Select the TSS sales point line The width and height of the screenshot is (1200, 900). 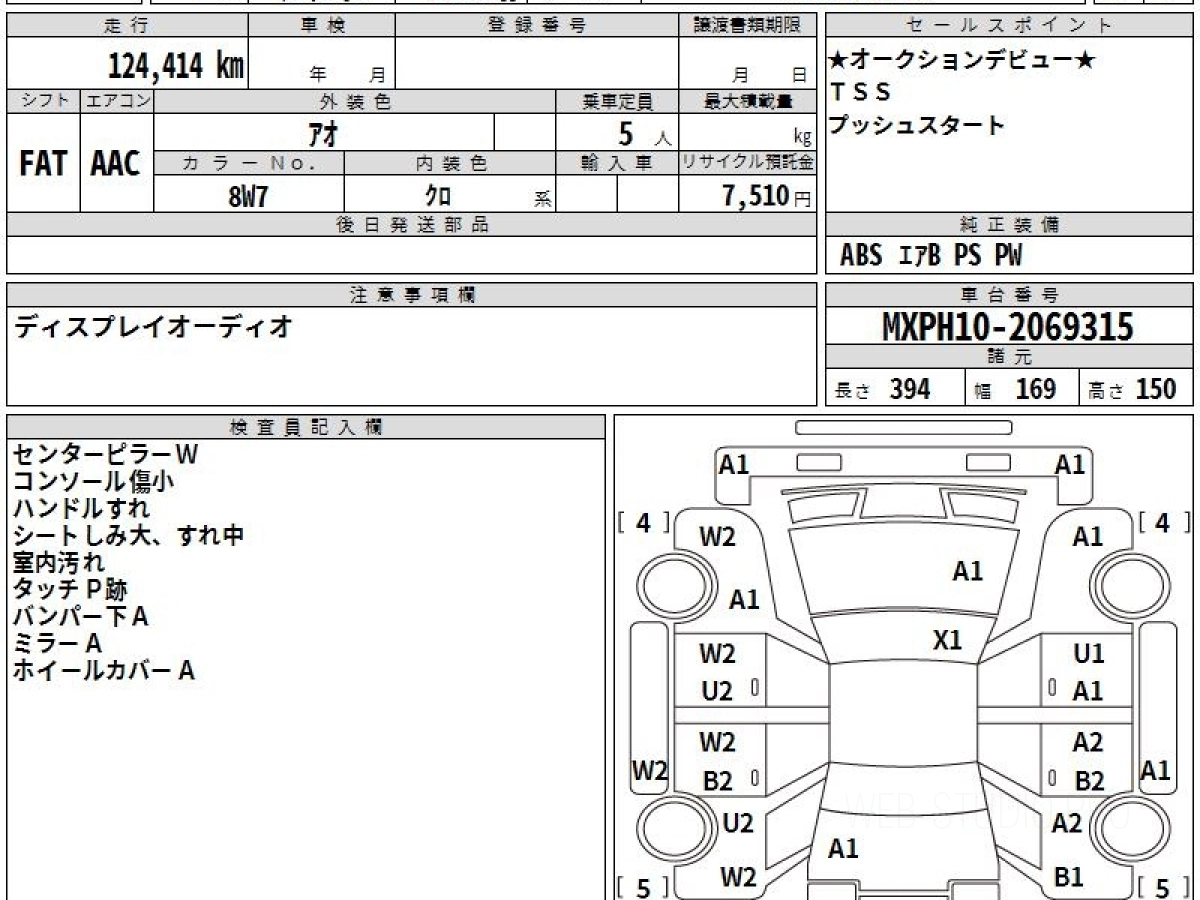860,92
